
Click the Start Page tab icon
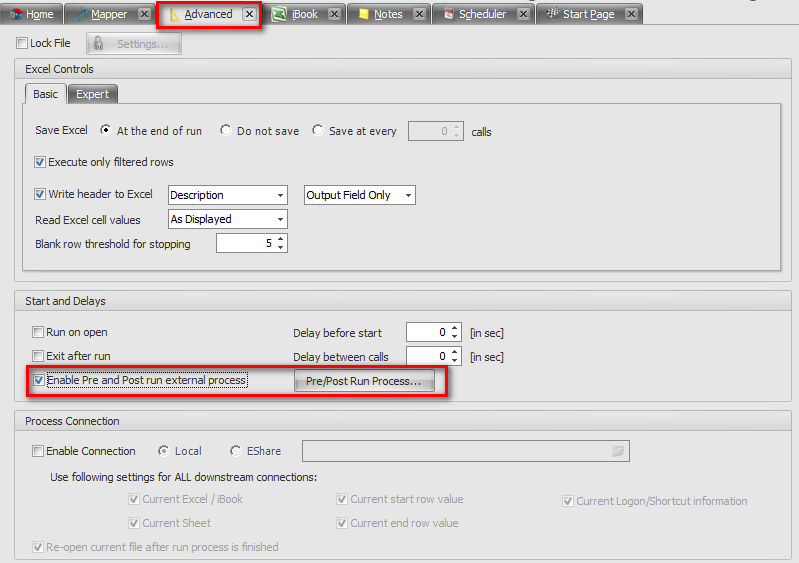(x=551, y=14)
